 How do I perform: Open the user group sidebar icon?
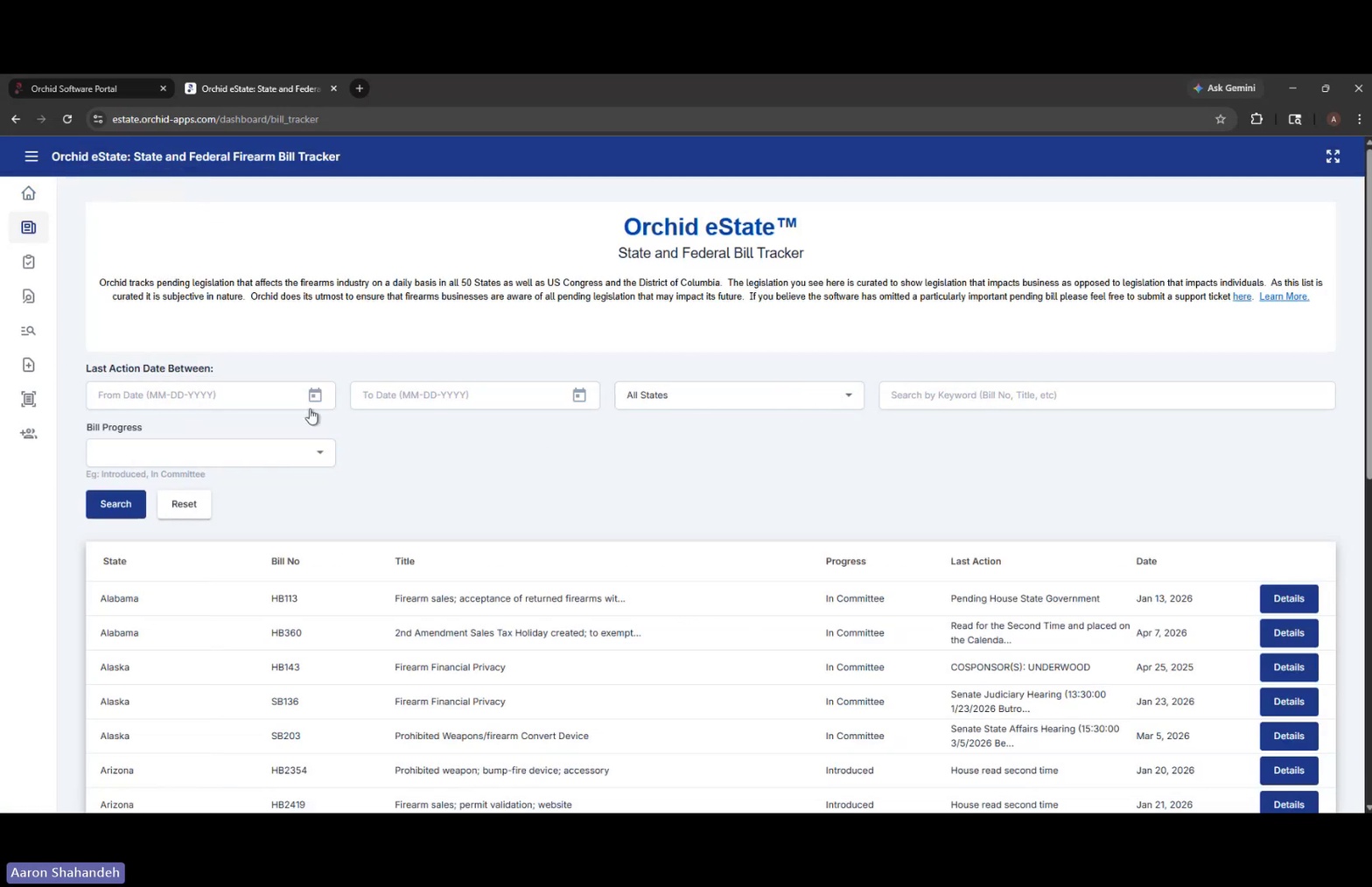tap(29, 434)
